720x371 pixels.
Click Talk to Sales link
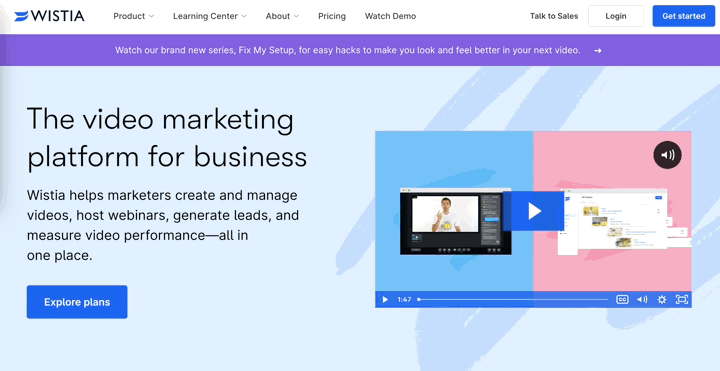tap(554, 16)
